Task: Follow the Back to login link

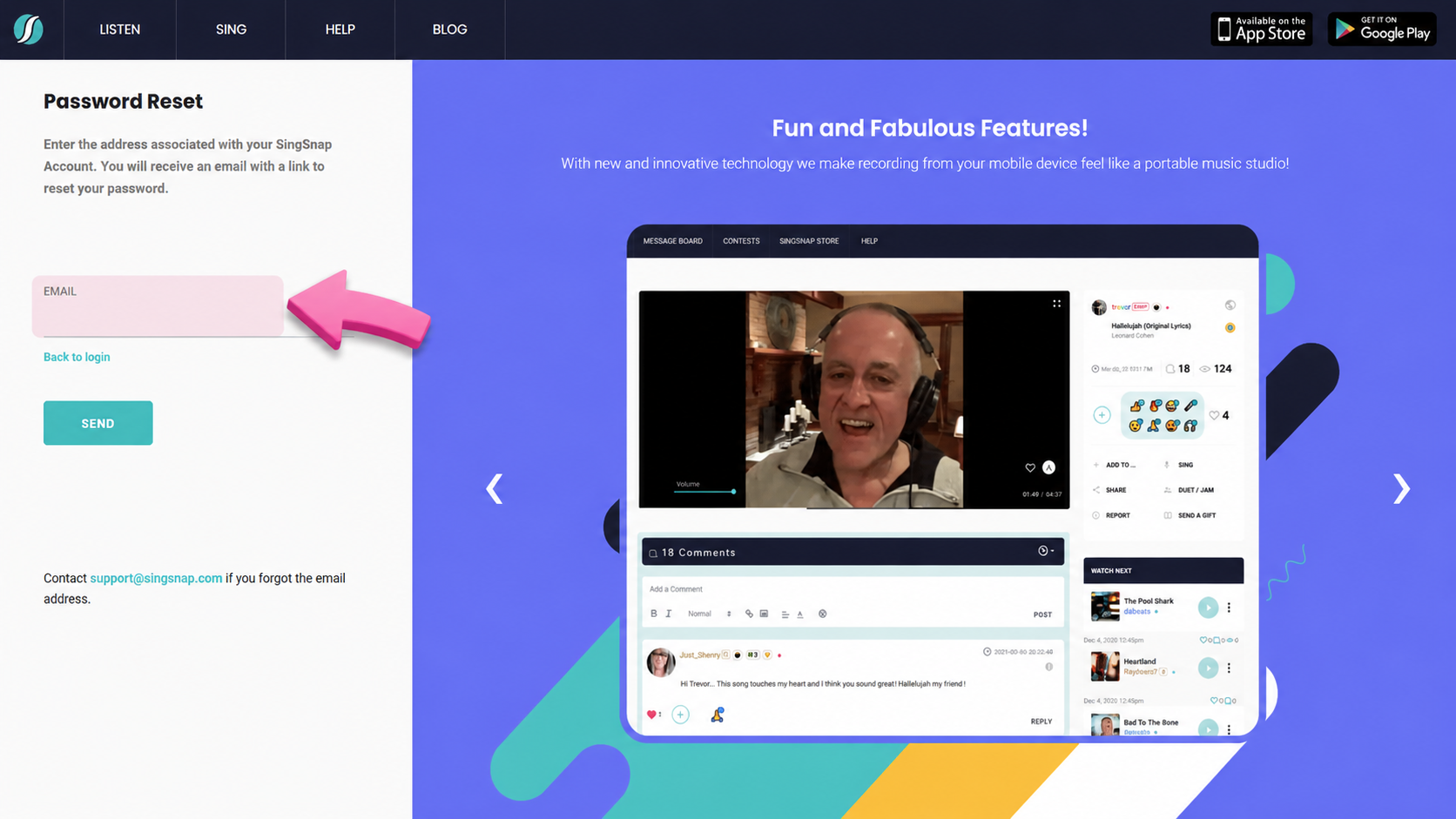Action: 77,357
